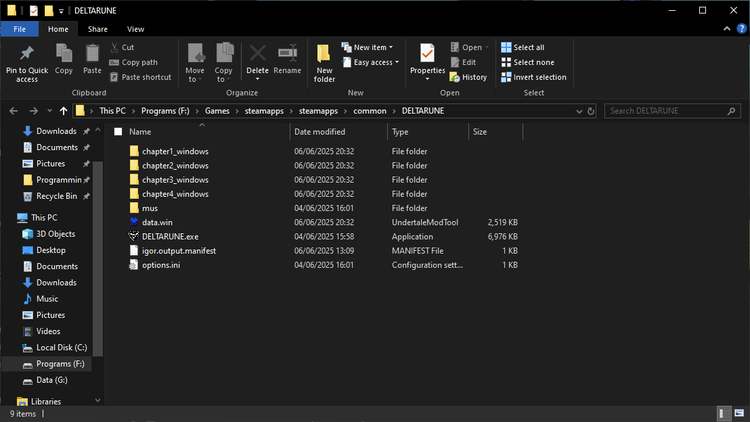Sort by Type column header

(x=428, y=132)
